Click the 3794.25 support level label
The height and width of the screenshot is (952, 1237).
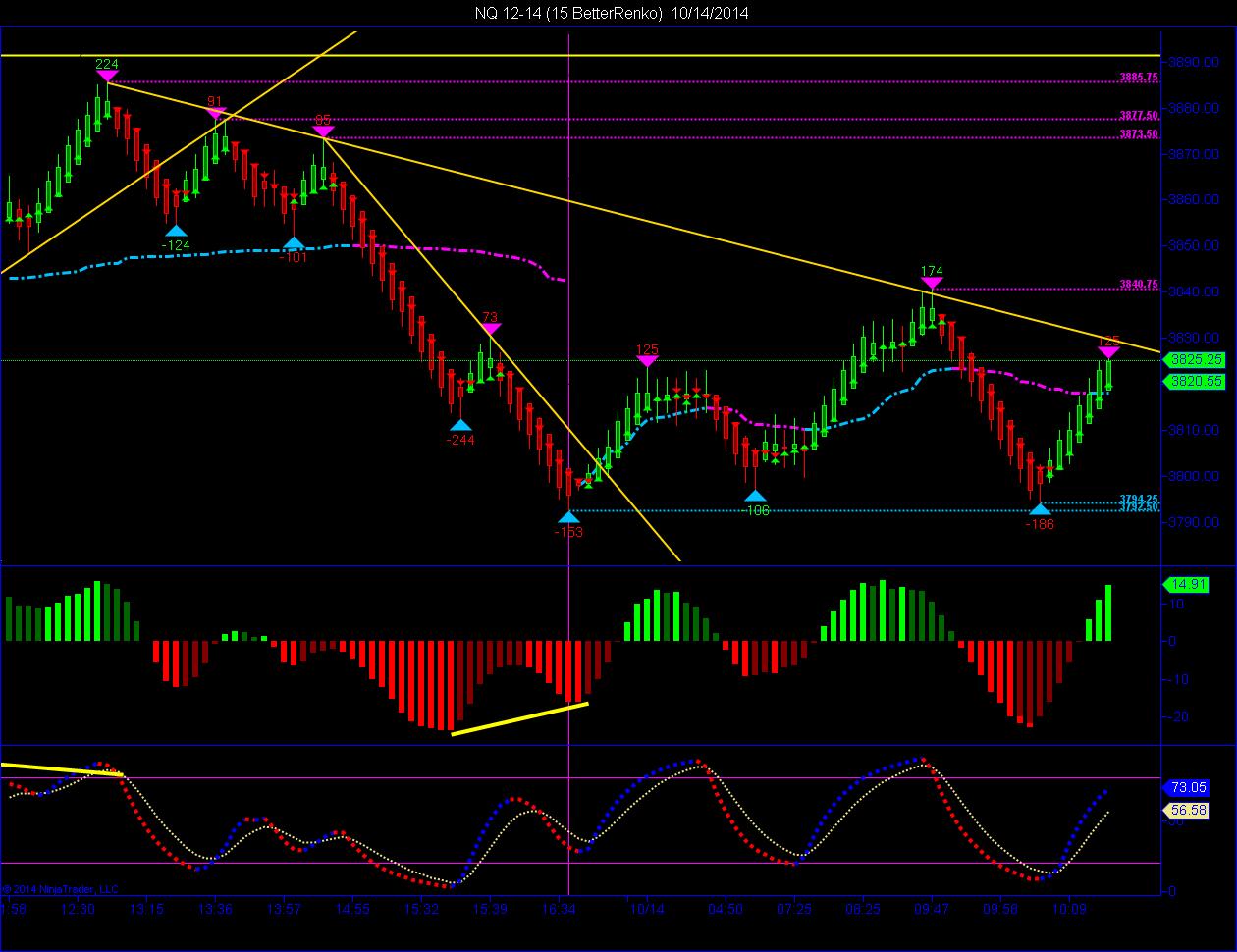tap(1139, 499)
